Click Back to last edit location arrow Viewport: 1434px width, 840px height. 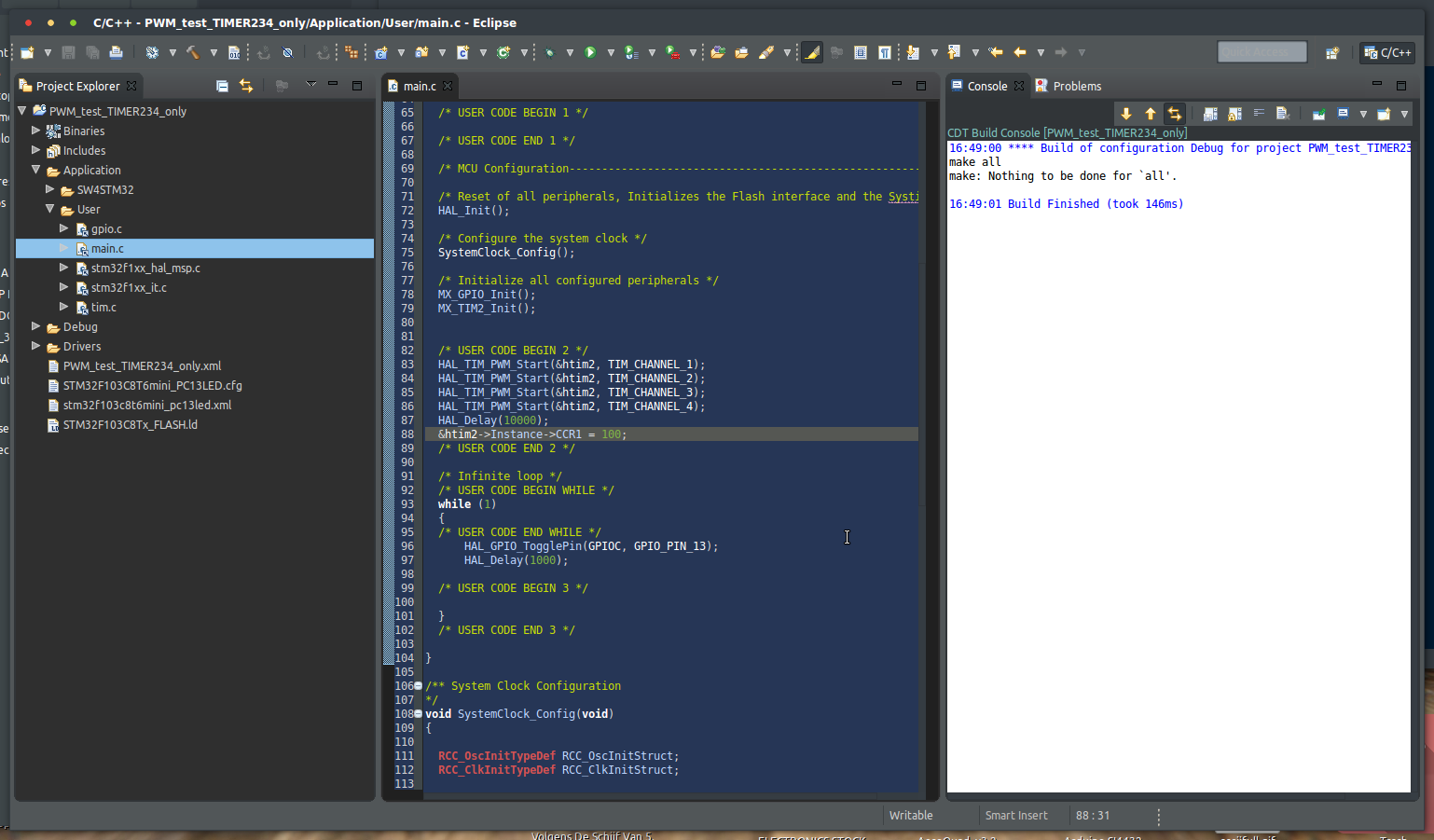[996, 52]
